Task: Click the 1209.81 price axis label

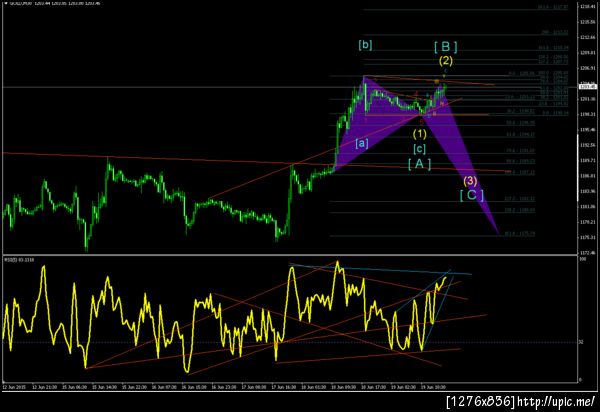Action: (588, 53)
